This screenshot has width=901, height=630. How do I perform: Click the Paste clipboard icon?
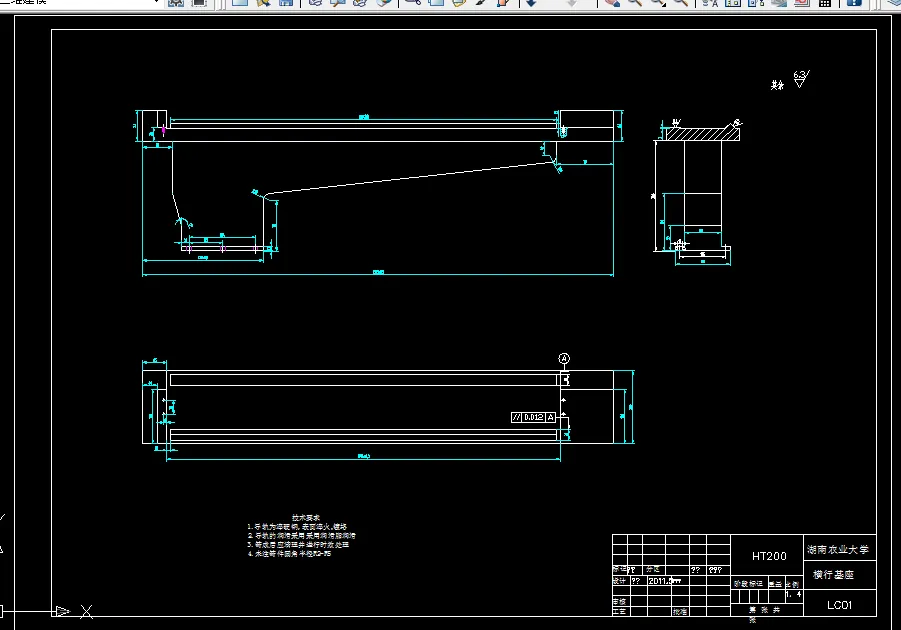(x=459, y=3)
